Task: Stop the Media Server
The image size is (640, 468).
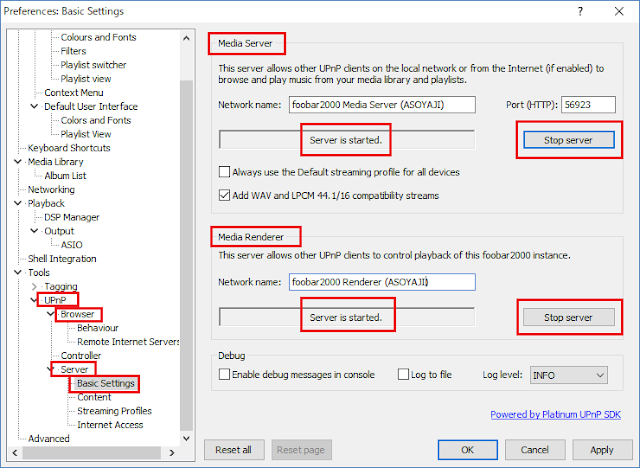Action: [569, 140]
